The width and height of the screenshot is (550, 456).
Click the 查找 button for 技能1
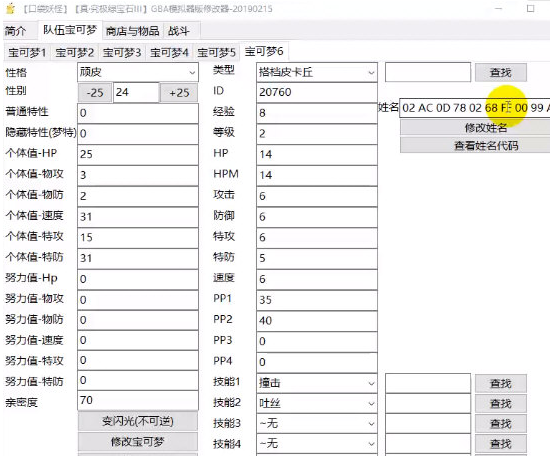tap(501, 383)
